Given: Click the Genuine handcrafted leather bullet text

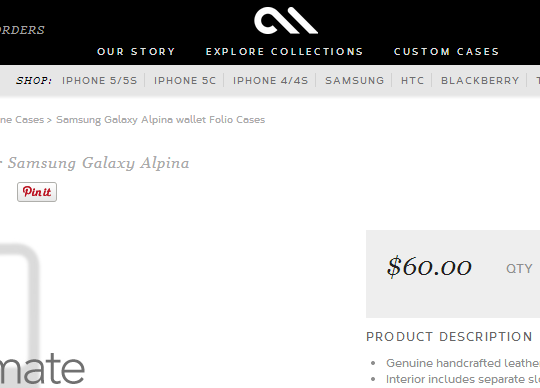Looking at the screenshot, I should coord(463,363).
